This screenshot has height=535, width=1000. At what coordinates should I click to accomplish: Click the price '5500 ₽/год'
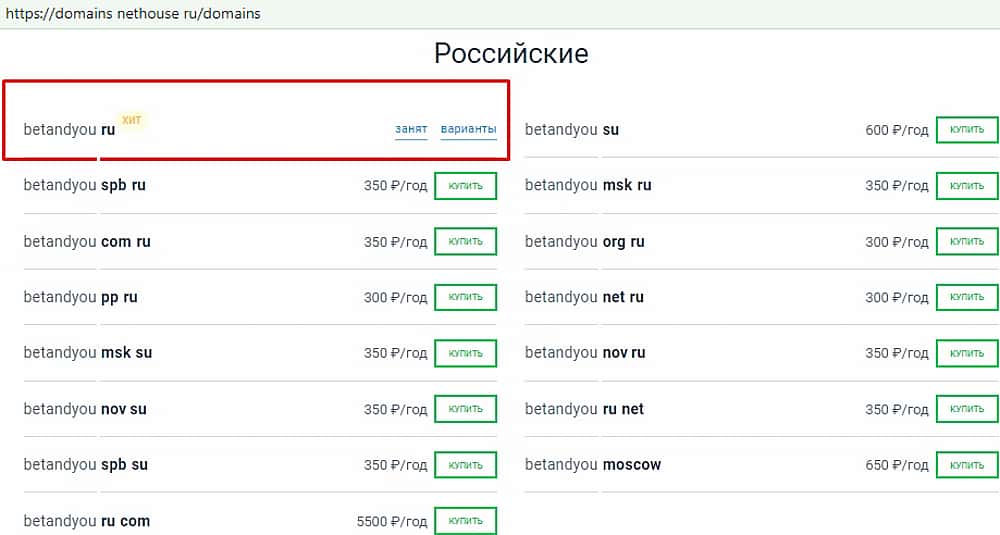[392, 522]
